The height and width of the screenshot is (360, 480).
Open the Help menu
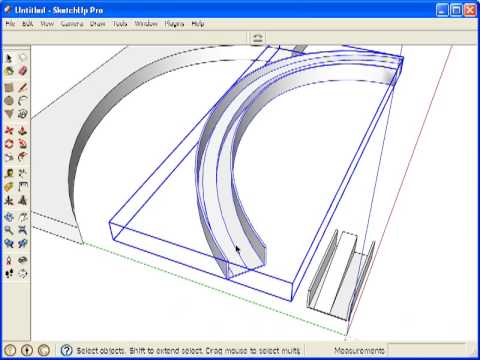[198, 24]
